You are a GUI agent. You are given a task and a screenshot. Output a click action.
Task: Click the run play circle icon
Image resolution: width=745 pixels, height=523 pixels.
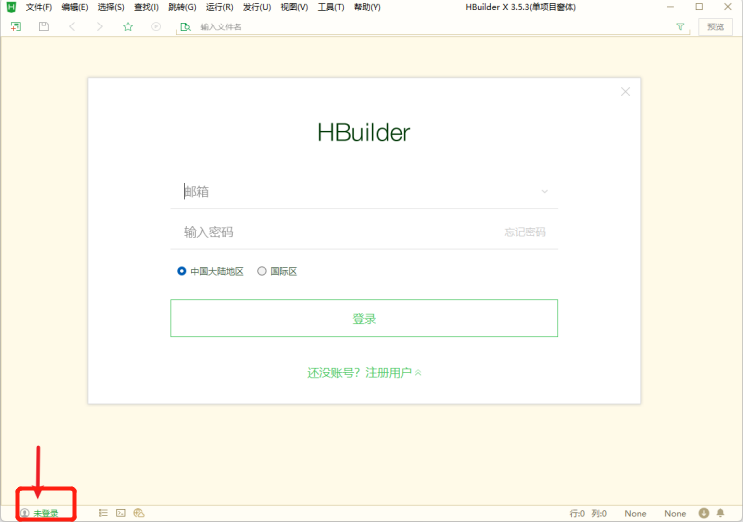[156, 27]
